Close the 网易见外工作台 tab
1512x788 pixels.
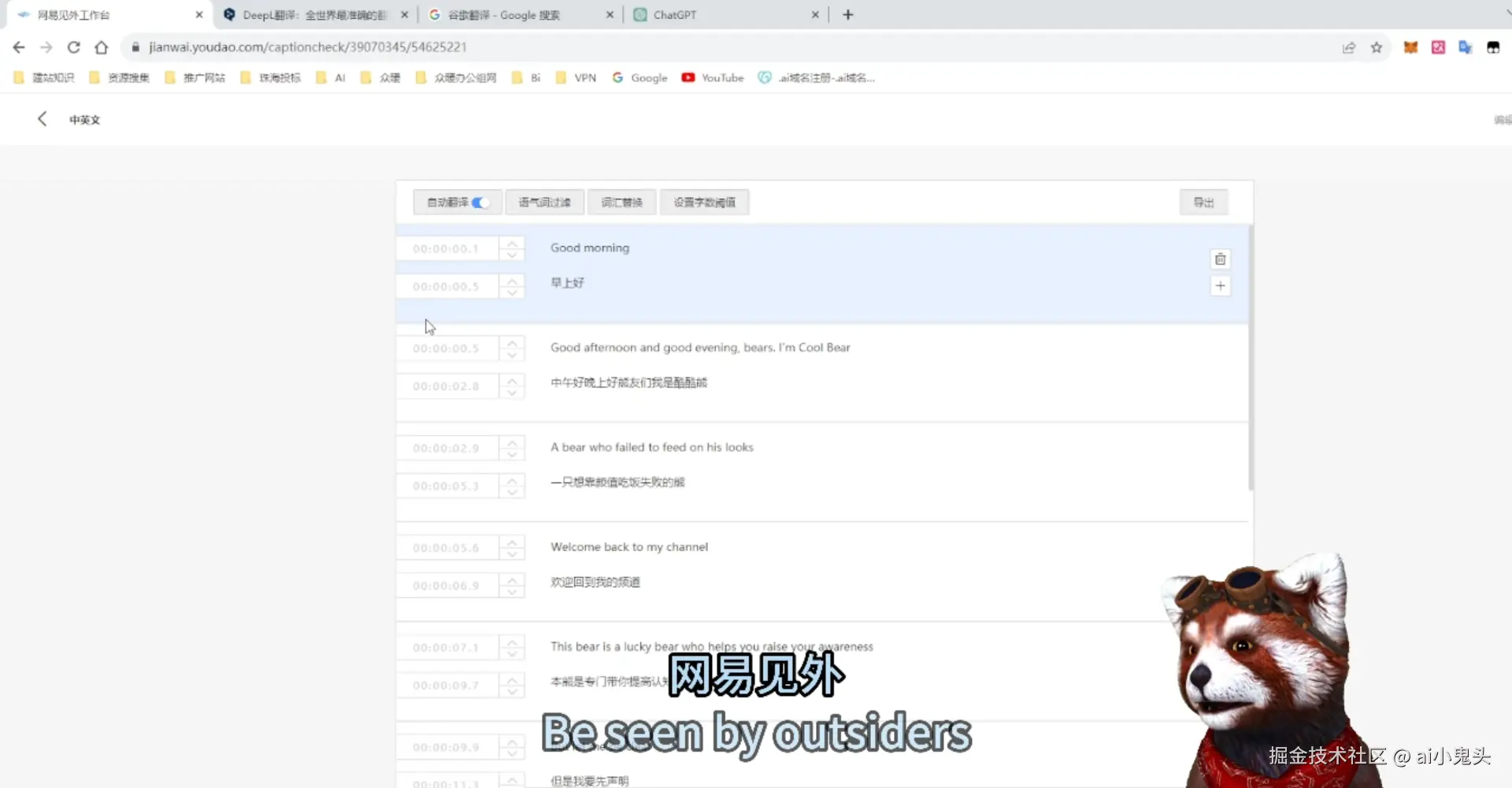click(199, 14)
